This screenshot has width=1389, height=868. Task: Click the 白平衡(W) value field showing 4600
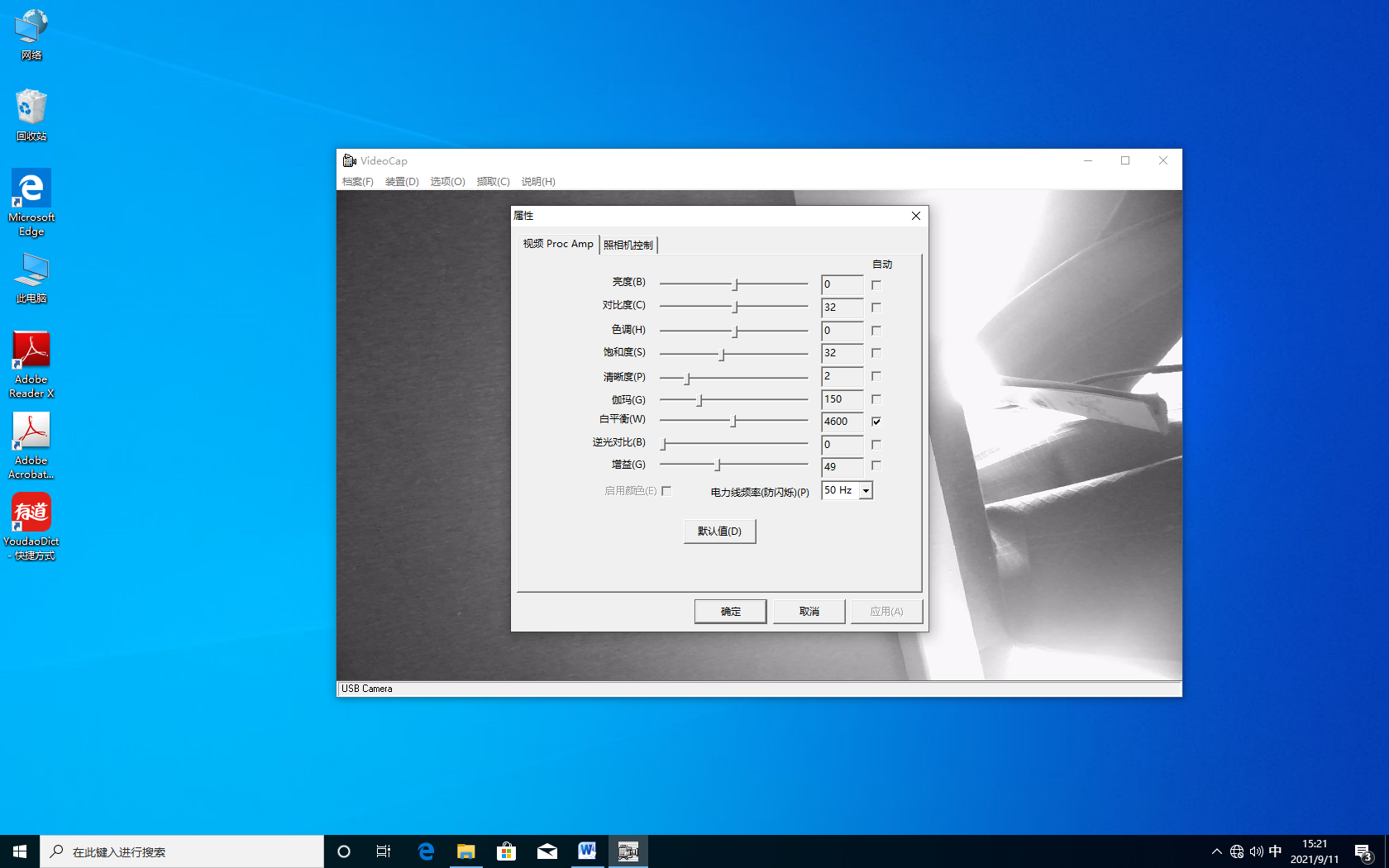[x=842, y=422]
